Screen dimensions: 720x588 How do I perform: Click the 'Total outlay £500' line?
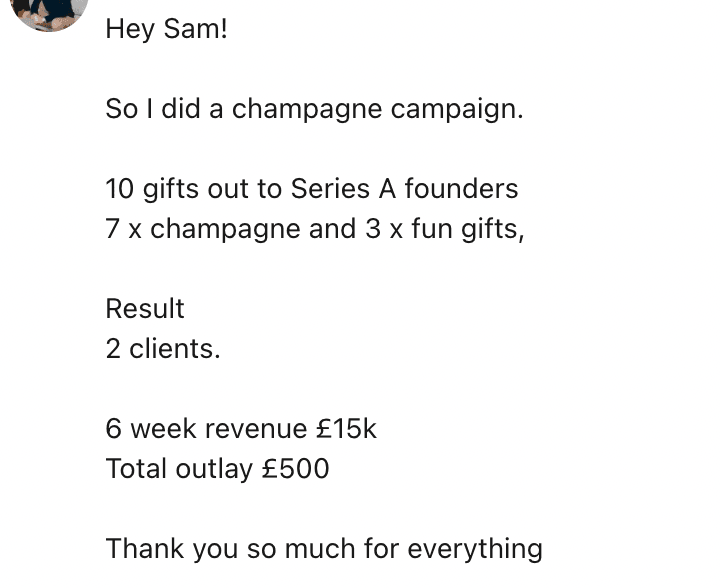tap(217, 469)
